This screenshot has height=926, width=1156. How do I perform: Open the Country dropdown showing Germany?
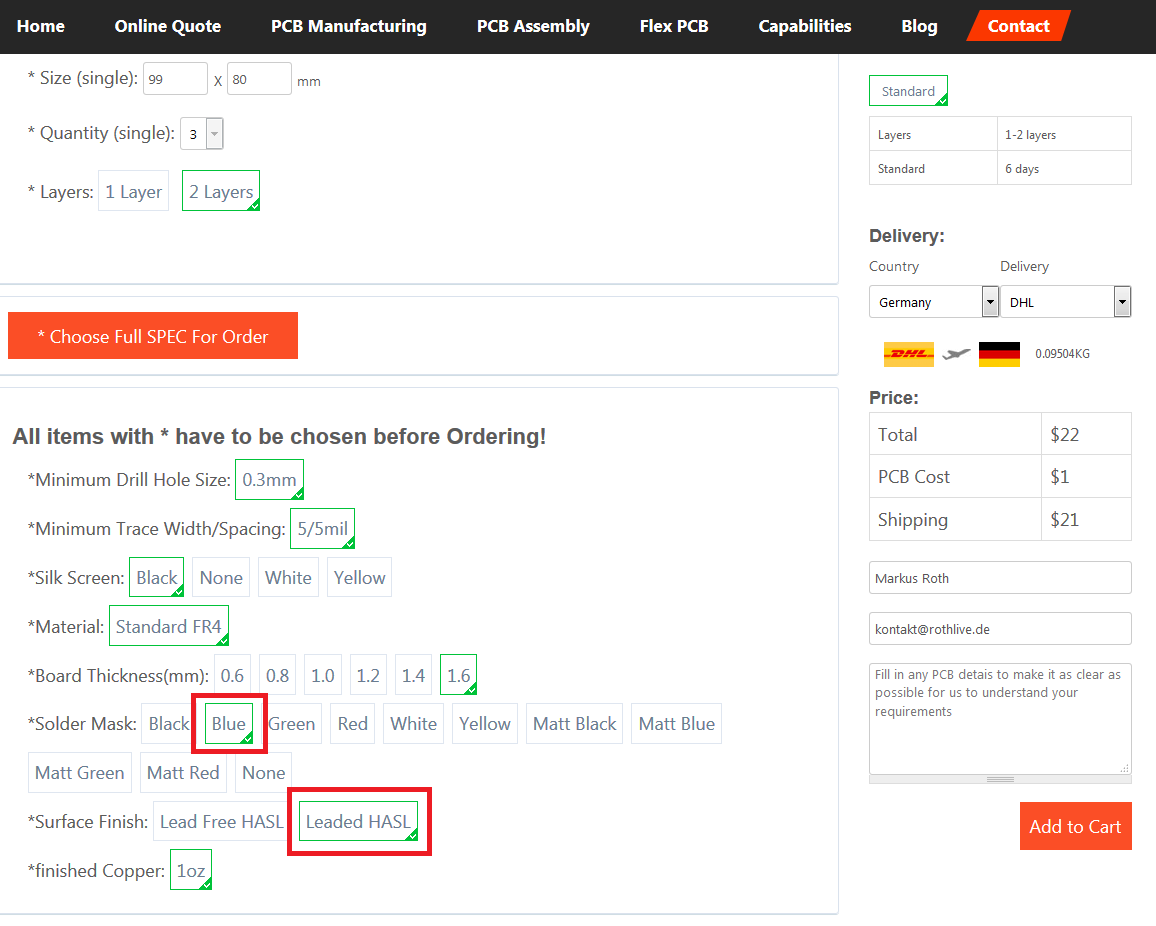933,302
